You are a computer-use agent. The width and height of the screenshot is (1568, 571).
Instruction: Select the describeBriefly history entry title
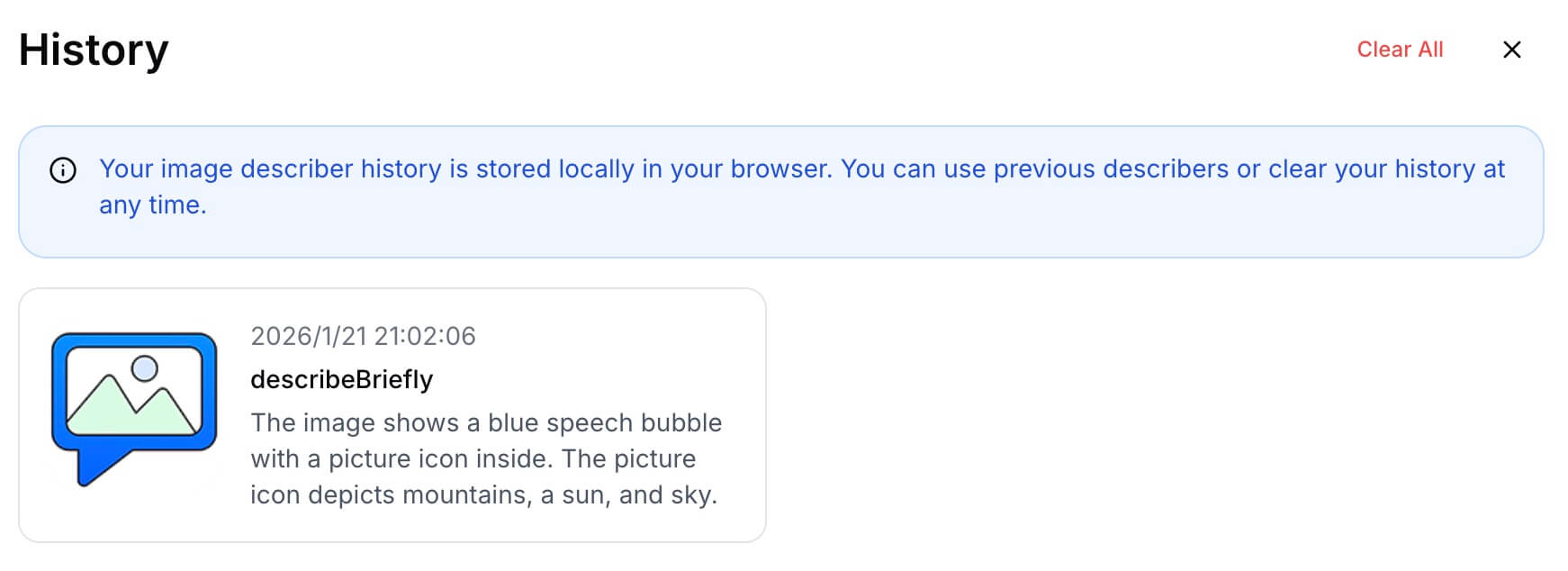point(341,379)
